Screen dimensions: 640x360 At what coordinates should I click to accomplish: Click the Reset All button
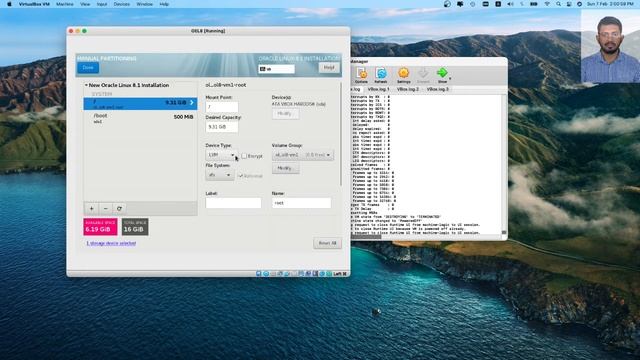[x=327, y=243]
